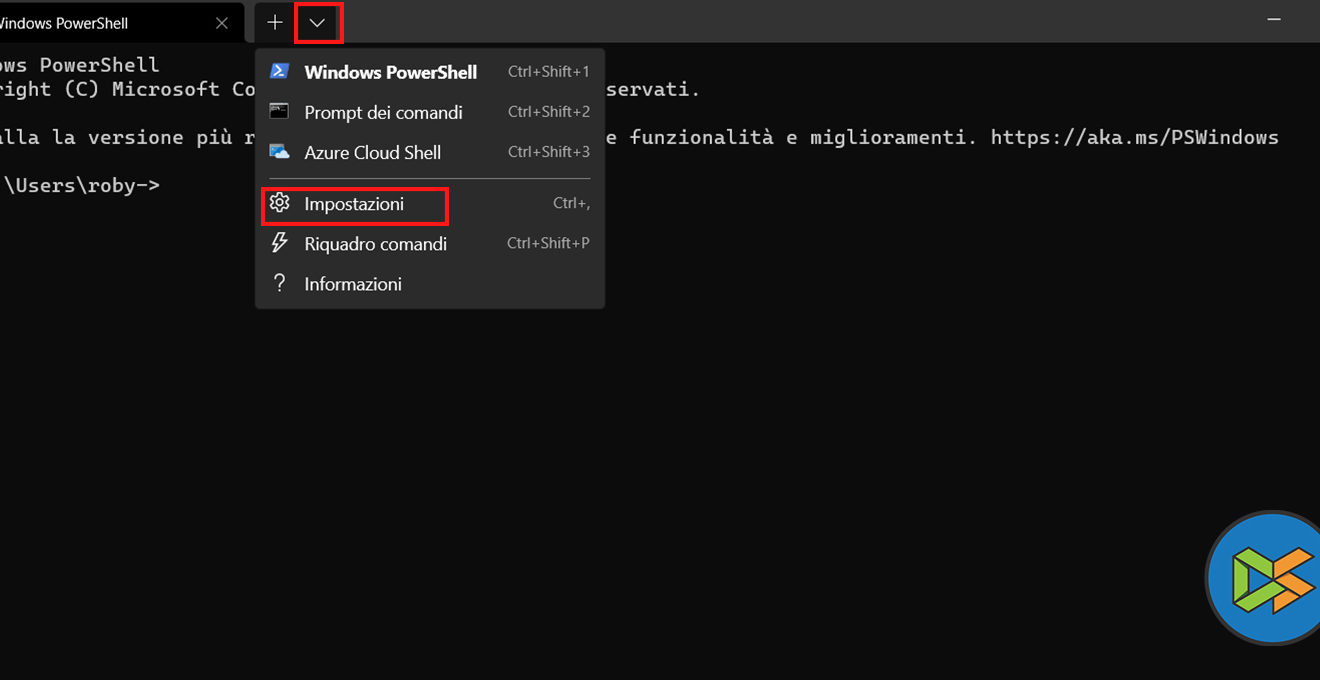Select the Windows PowerShell profile text in the menu

click(x=390, y=72)
